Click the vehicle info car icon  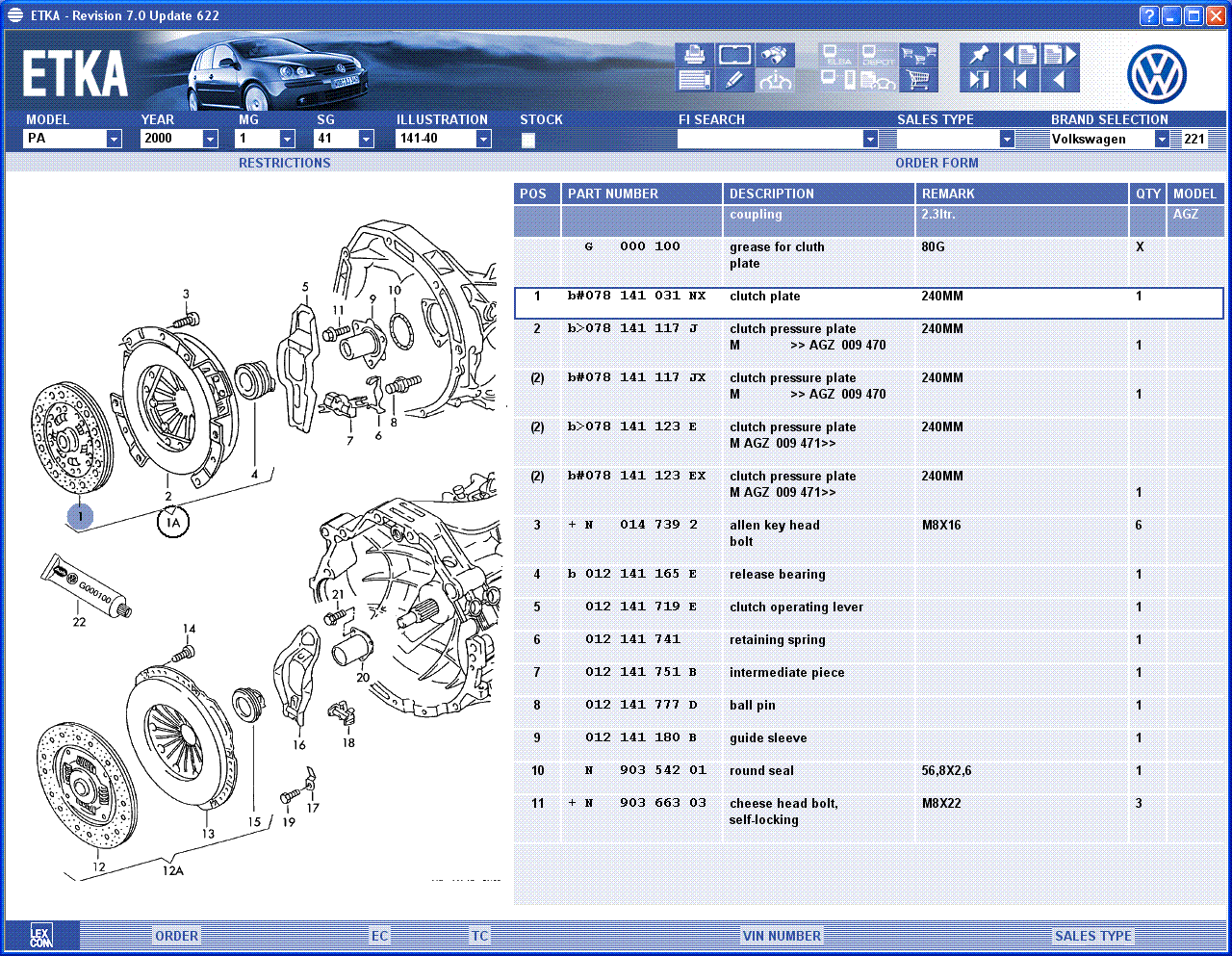tap(775, 80)
